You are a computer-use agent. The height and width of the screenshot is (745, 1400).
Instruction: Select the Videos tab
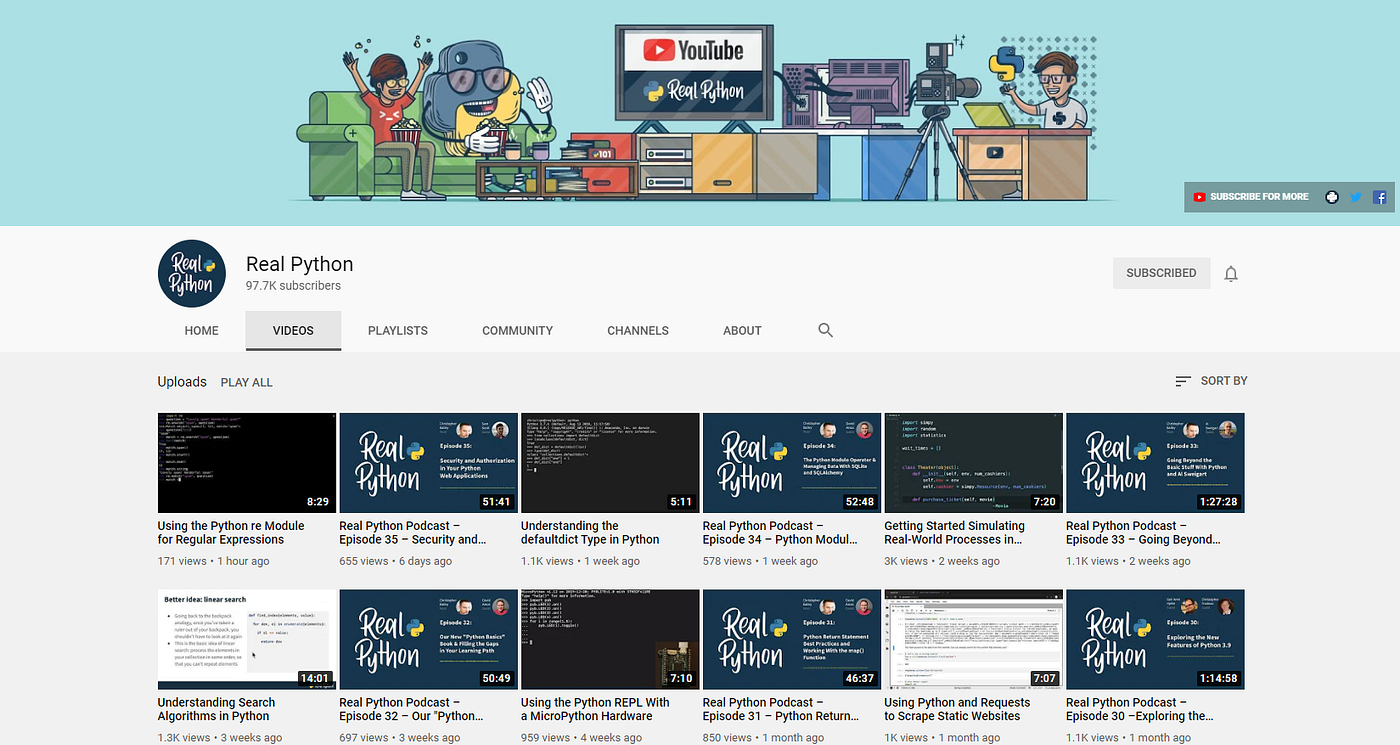293,330
